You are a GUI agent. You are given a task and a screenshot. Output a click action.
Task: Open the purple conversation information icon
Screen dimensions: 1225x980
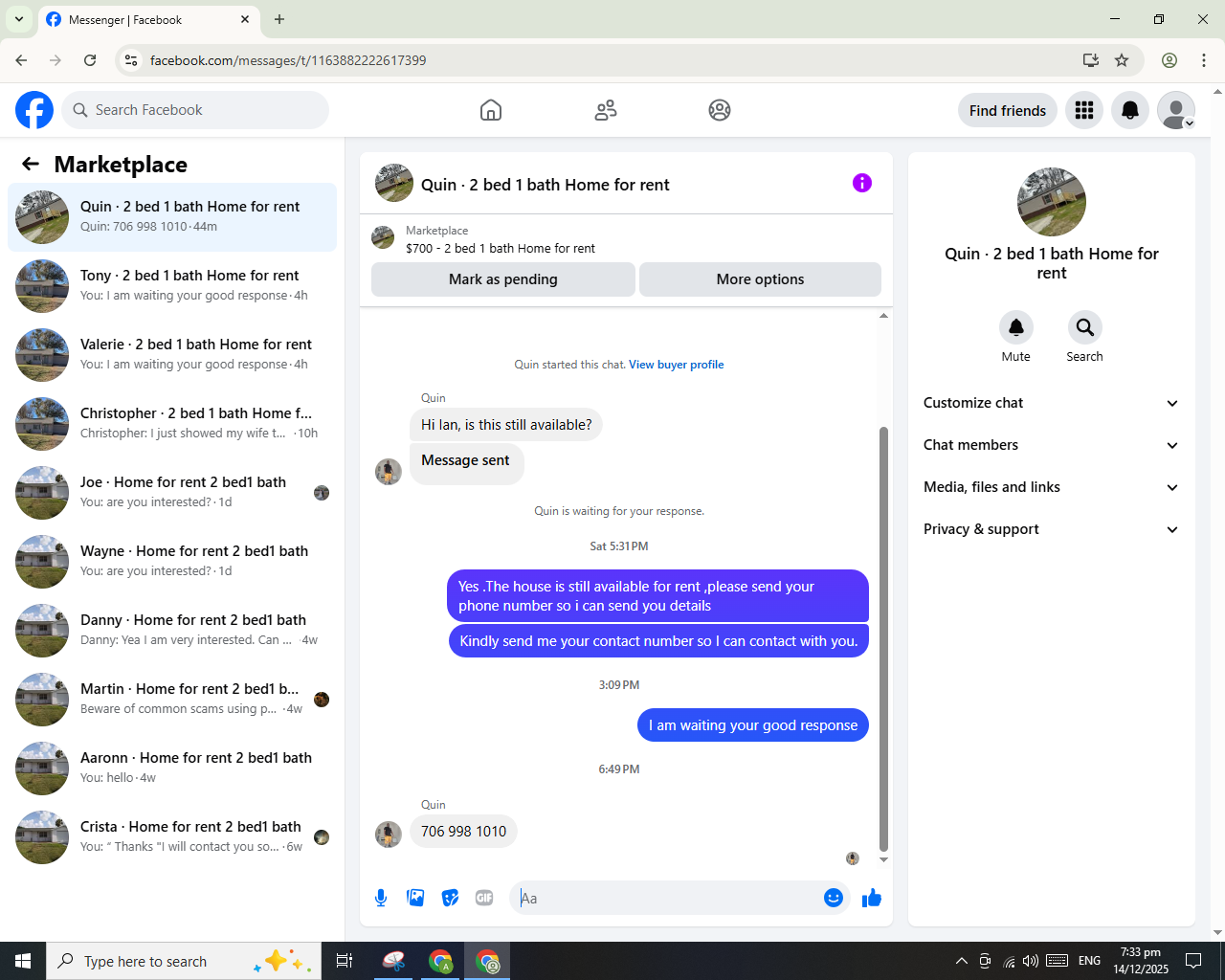[862, 183]
